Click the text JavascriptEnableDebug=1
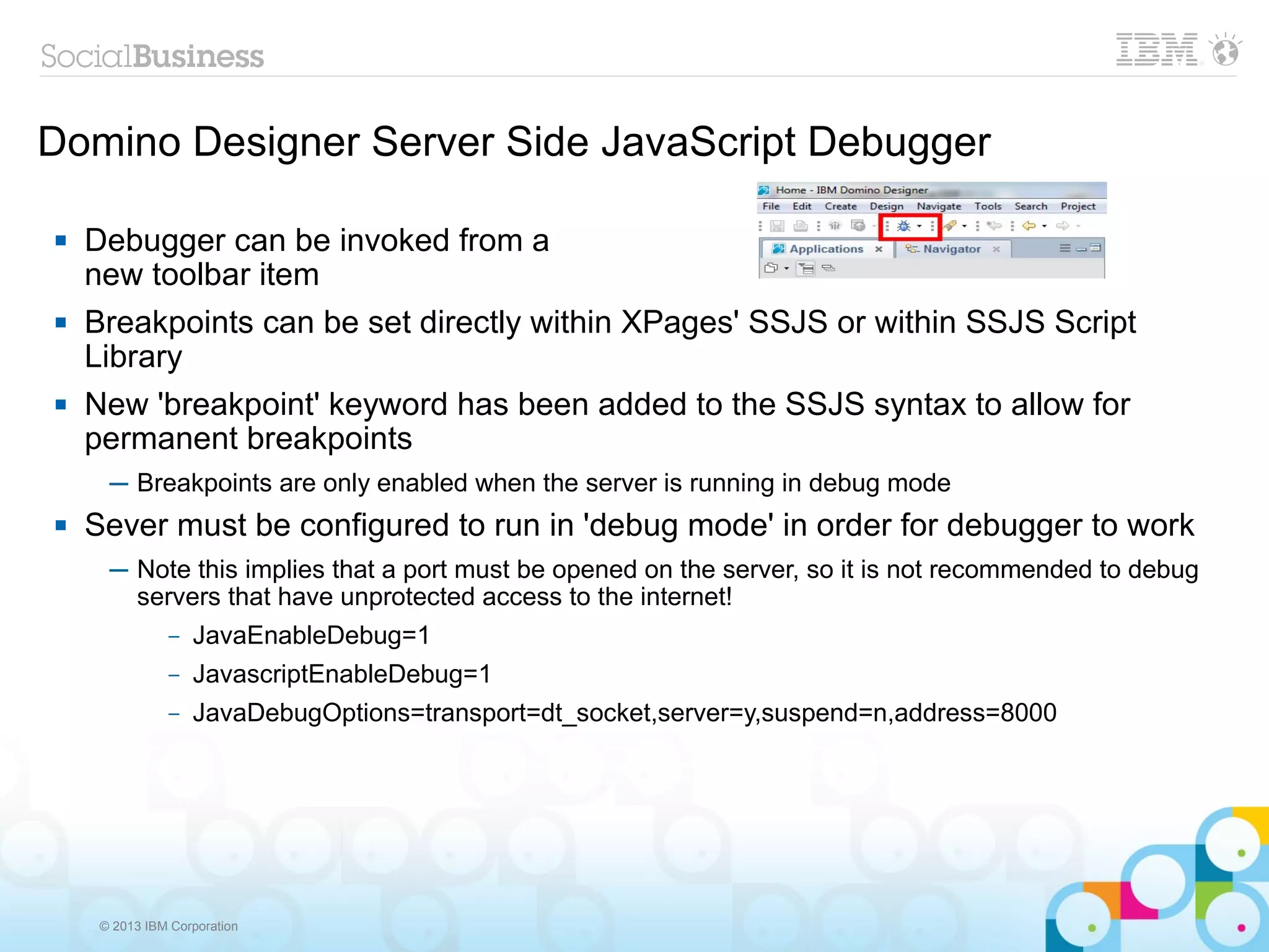The image size is (1269, 952). pyautogui.click(x=342, y=674)
